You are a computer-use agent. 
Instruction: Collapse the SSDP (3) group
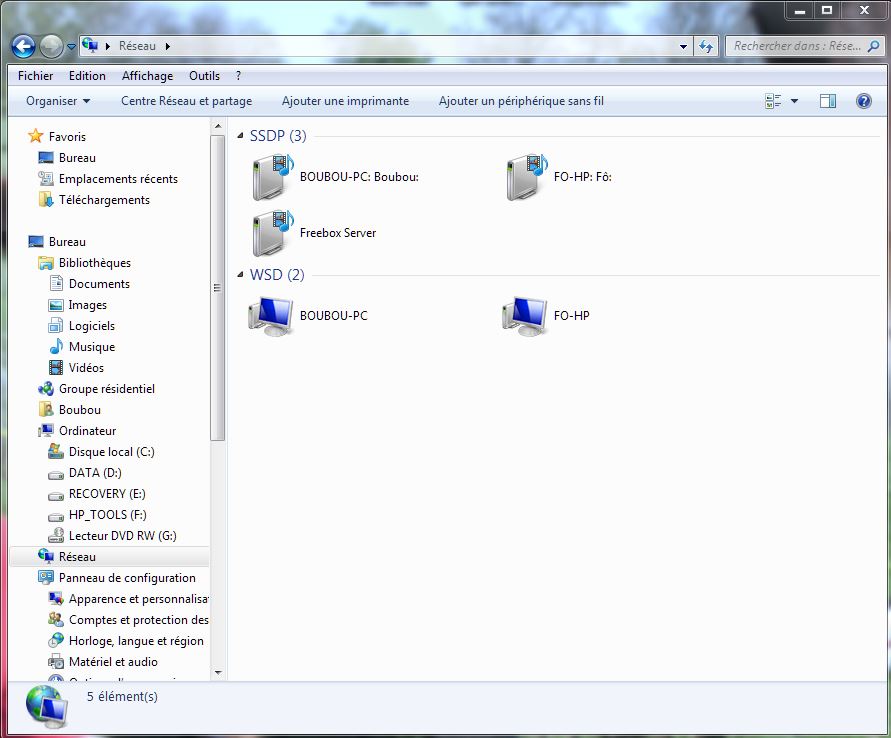(x=240, y=136)
